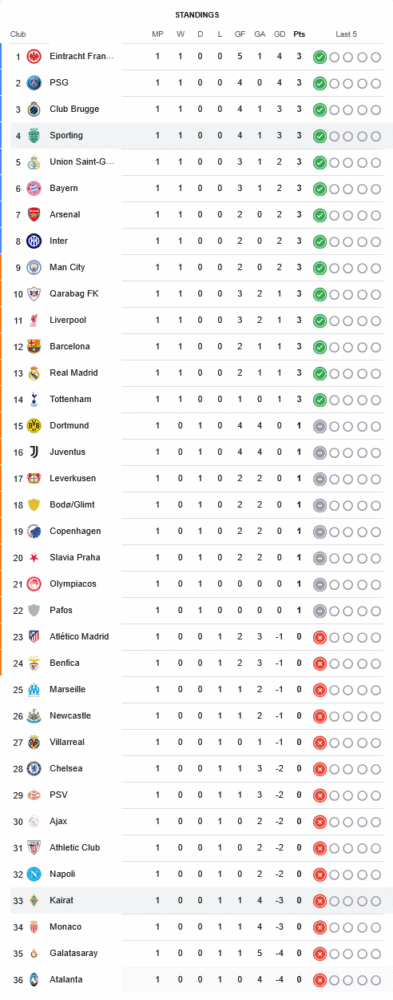
Task: Click the Last 5 column header
Action: pyautogui.click(x=346, y=34)
